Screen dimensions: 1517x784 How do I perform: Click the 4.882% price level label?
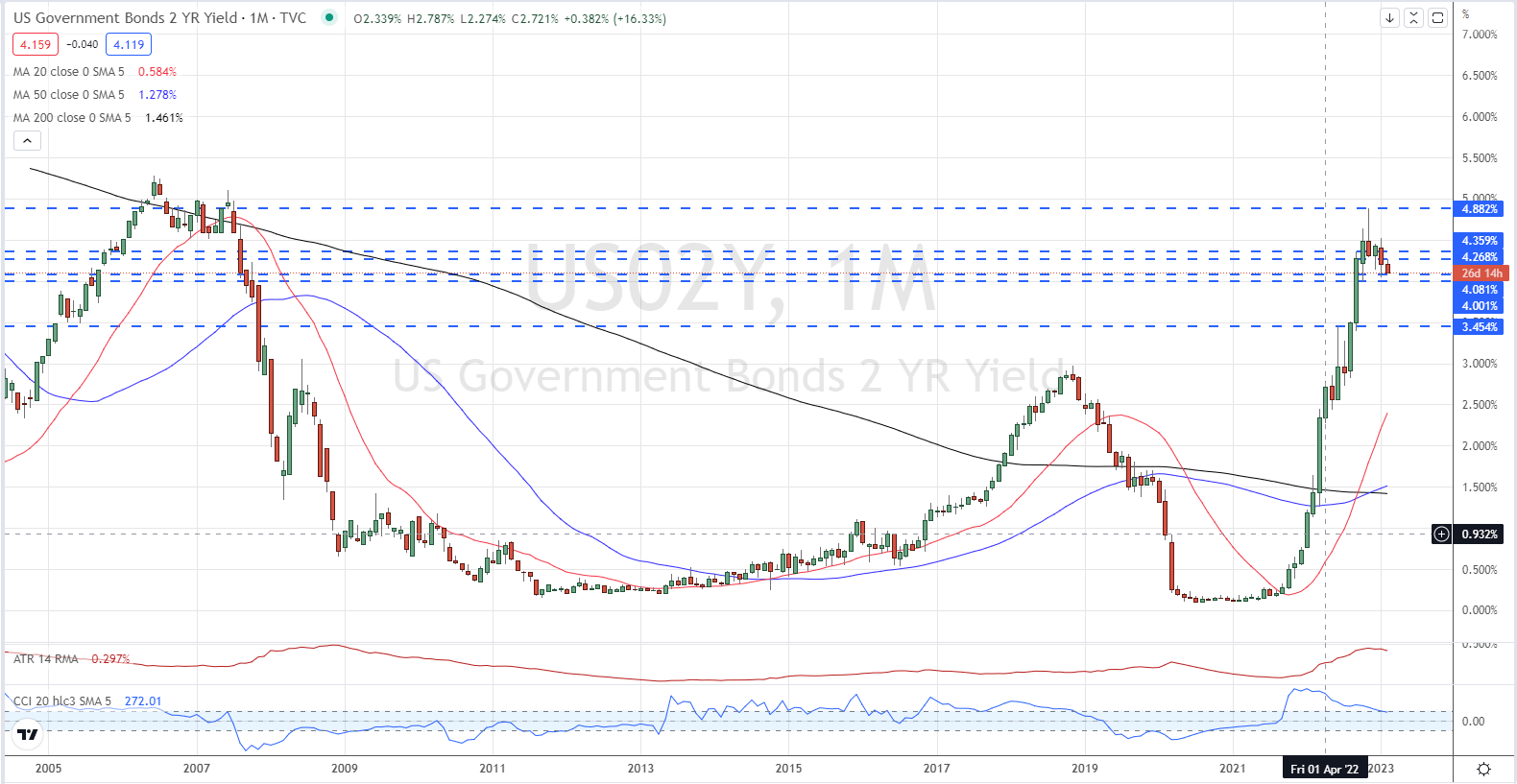coord(1480,209)
